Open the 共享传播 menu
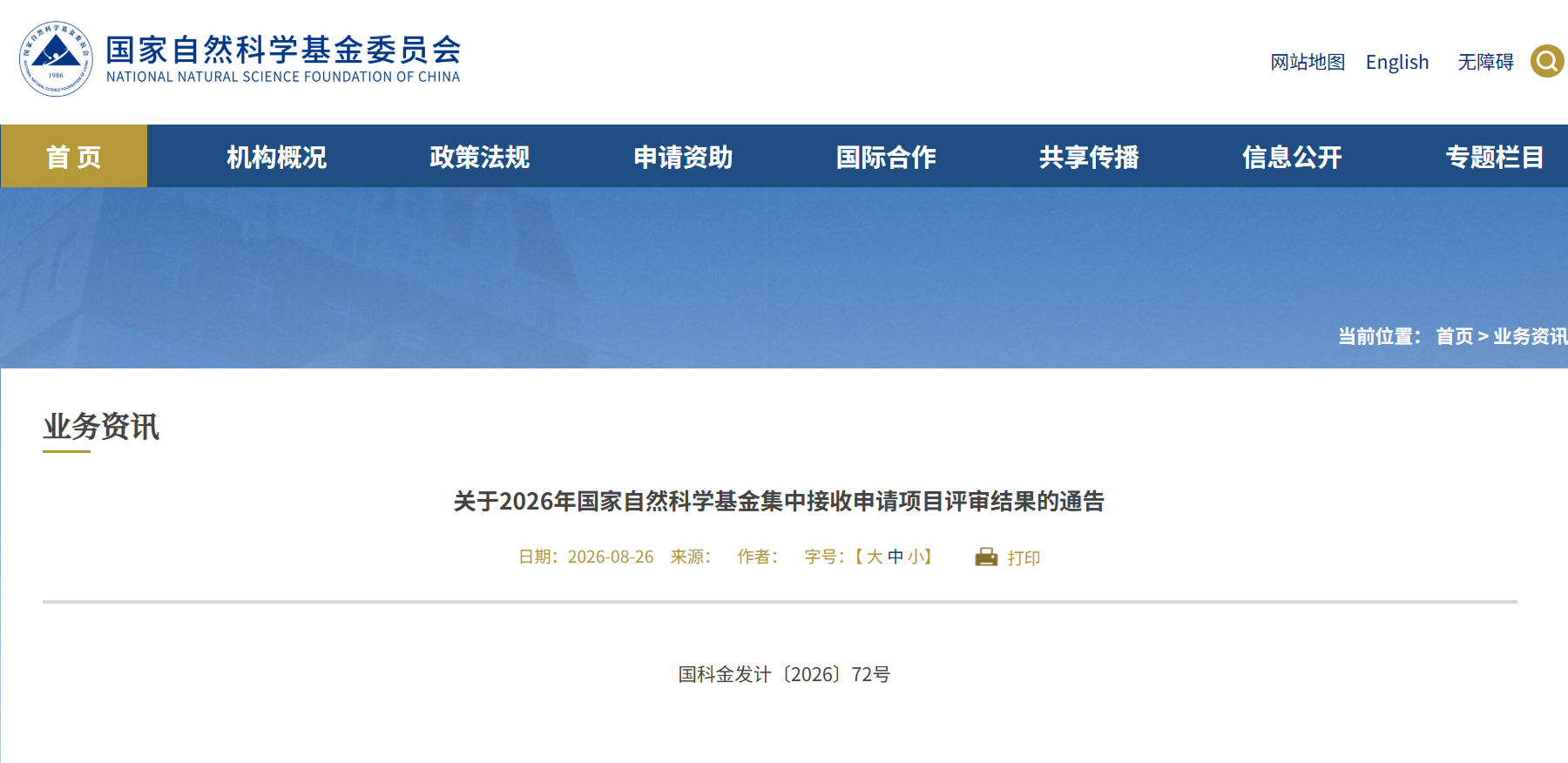Image resolution: width=1568 pixels, height=763 pixels. click(1089, 157)
